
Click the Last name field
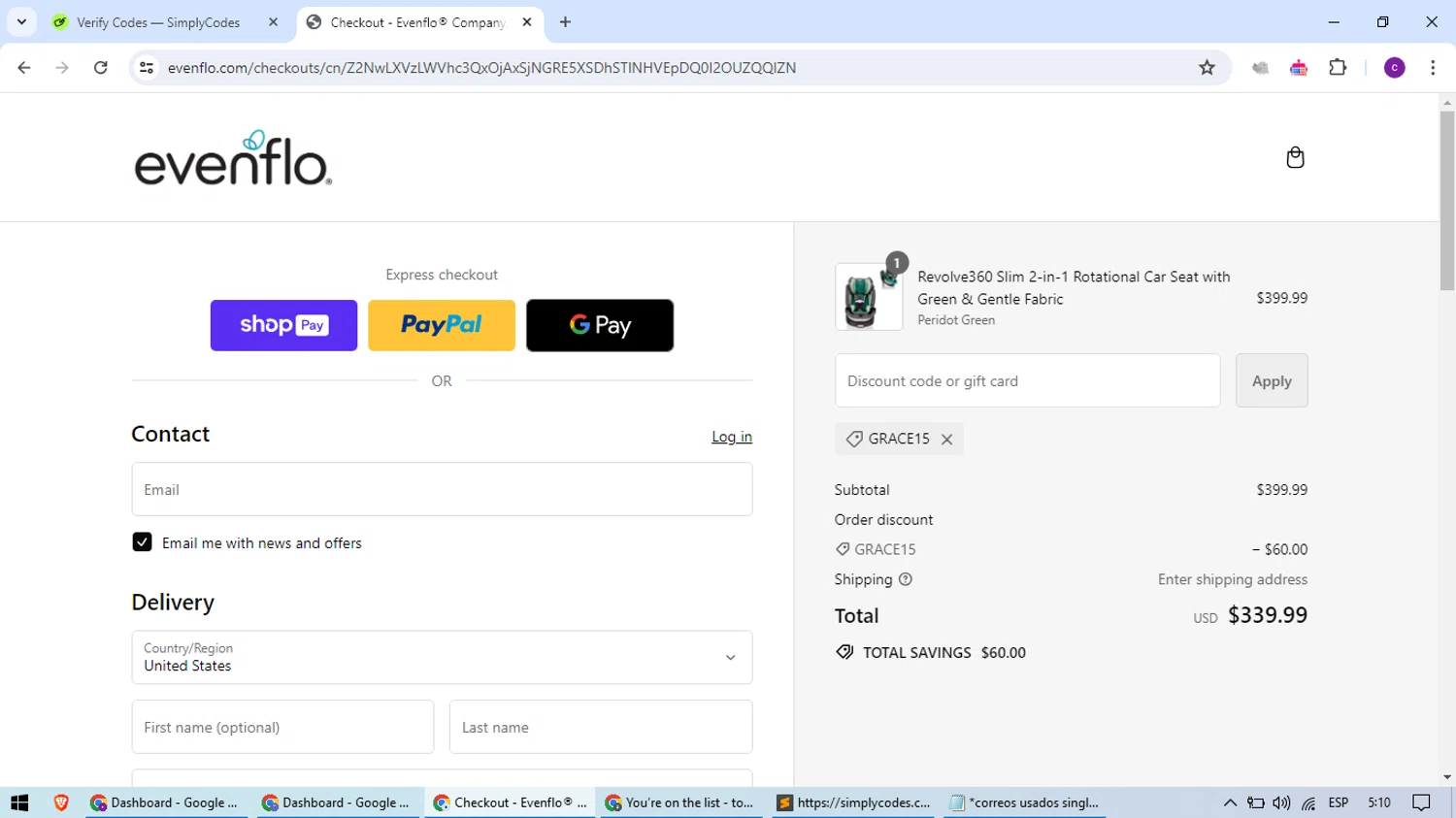click(x=601, y=727)
